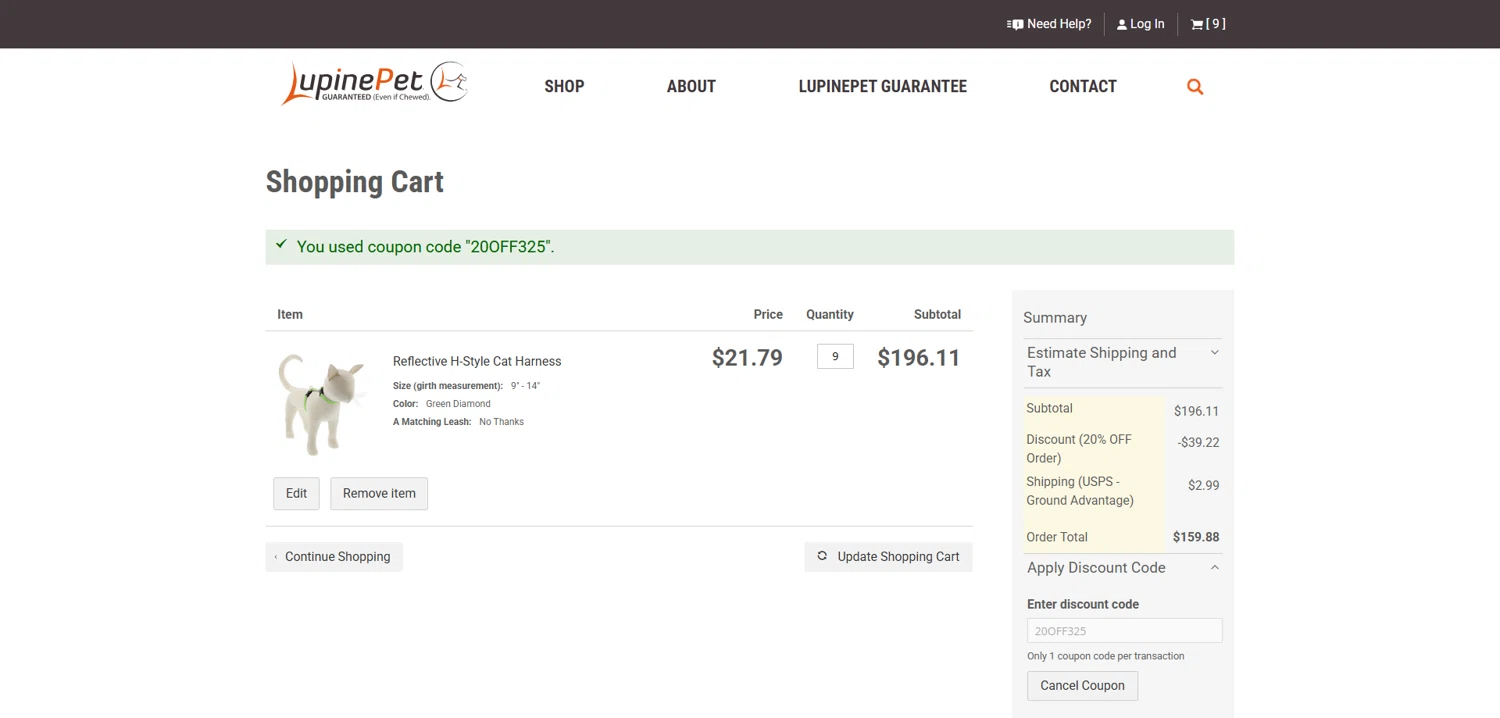Image resolution: width=1500 pixels, height=718 pixels.
Task: Open the SHOP menu
Action: [564, 86]
